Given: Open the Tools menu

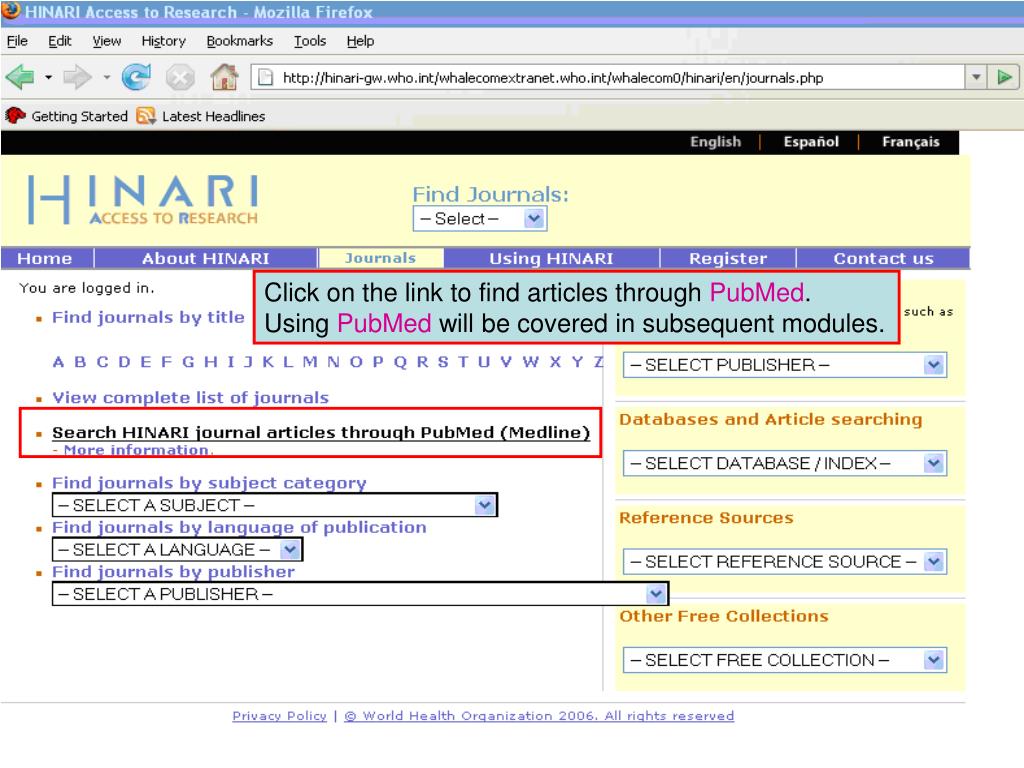Looking at the screenshot, I should click(x=310, y=41).
